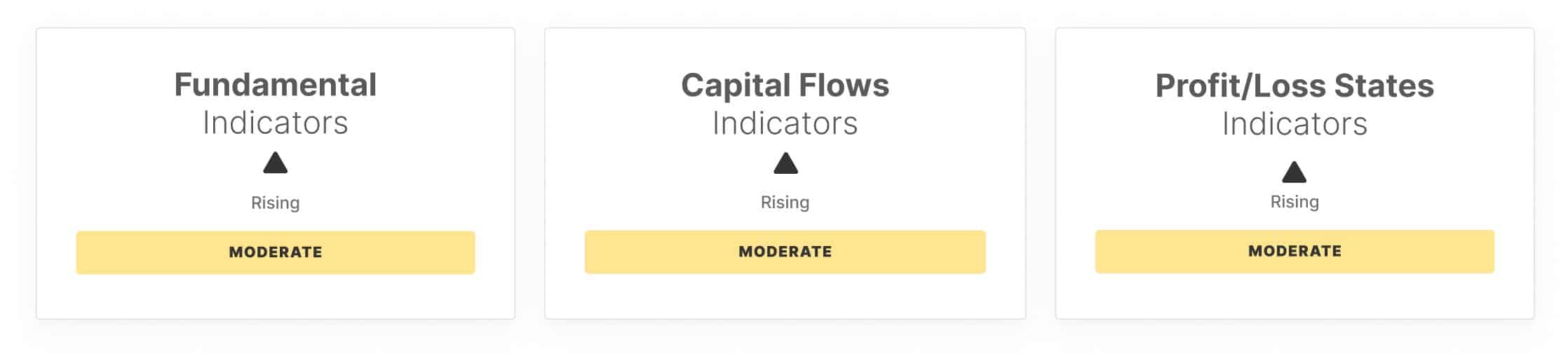This screenshot has width=1568, height=361.
Task: Click the Fundamental heading text
Action: click(276, 85)
